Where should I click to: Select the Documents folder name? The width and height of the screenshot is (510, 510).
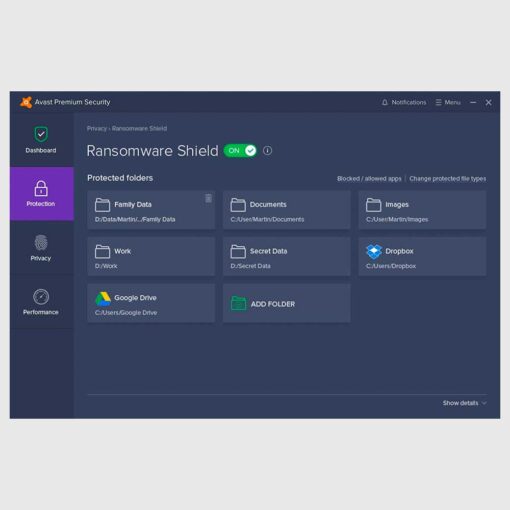pyautogui.click(x=268, y=204)
